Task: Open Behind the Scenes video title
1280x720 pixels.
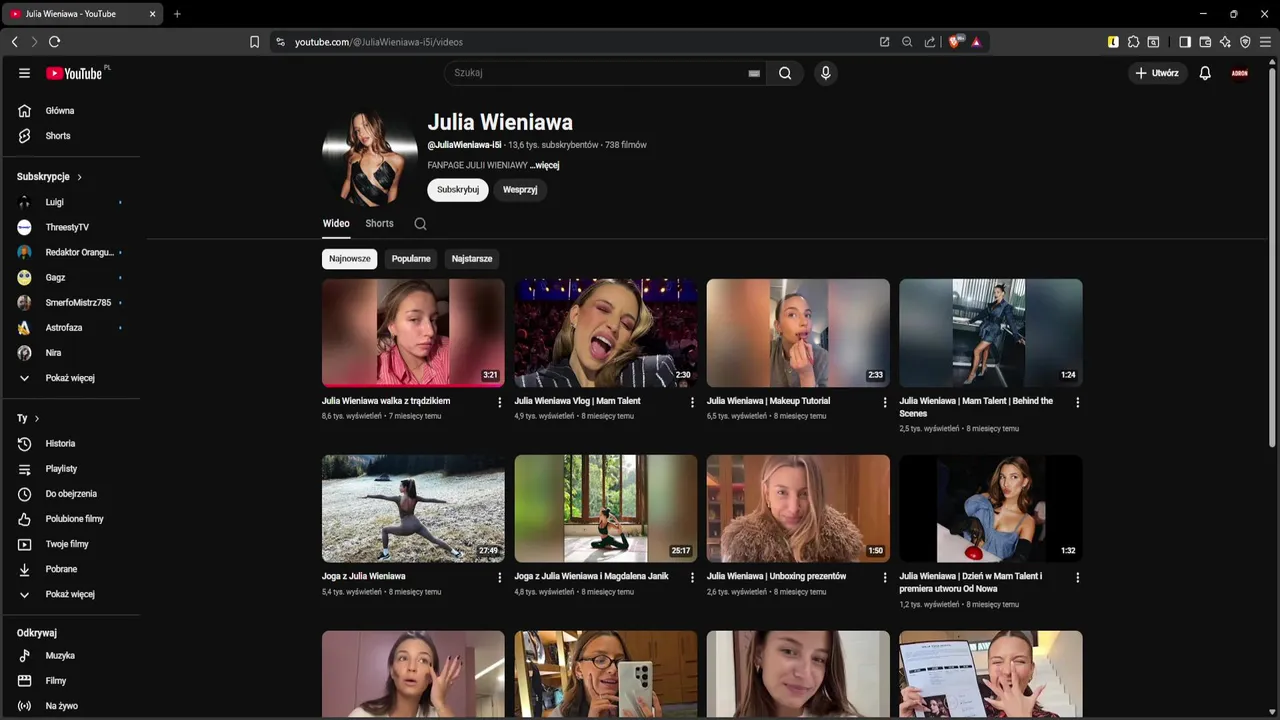Action: (x=976, y=407)
